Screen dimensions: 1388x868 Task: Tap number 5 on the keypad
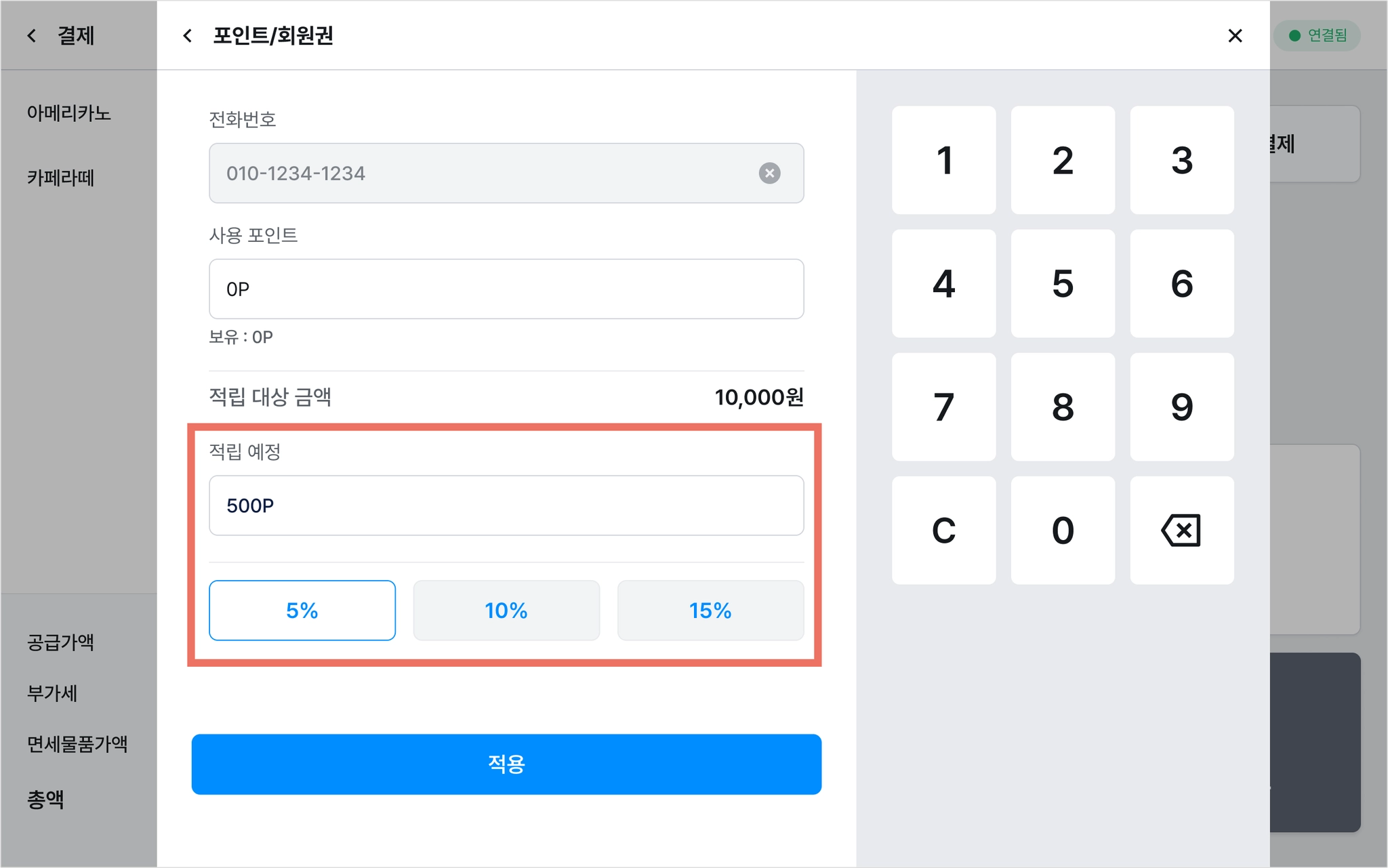[1063, 283]
